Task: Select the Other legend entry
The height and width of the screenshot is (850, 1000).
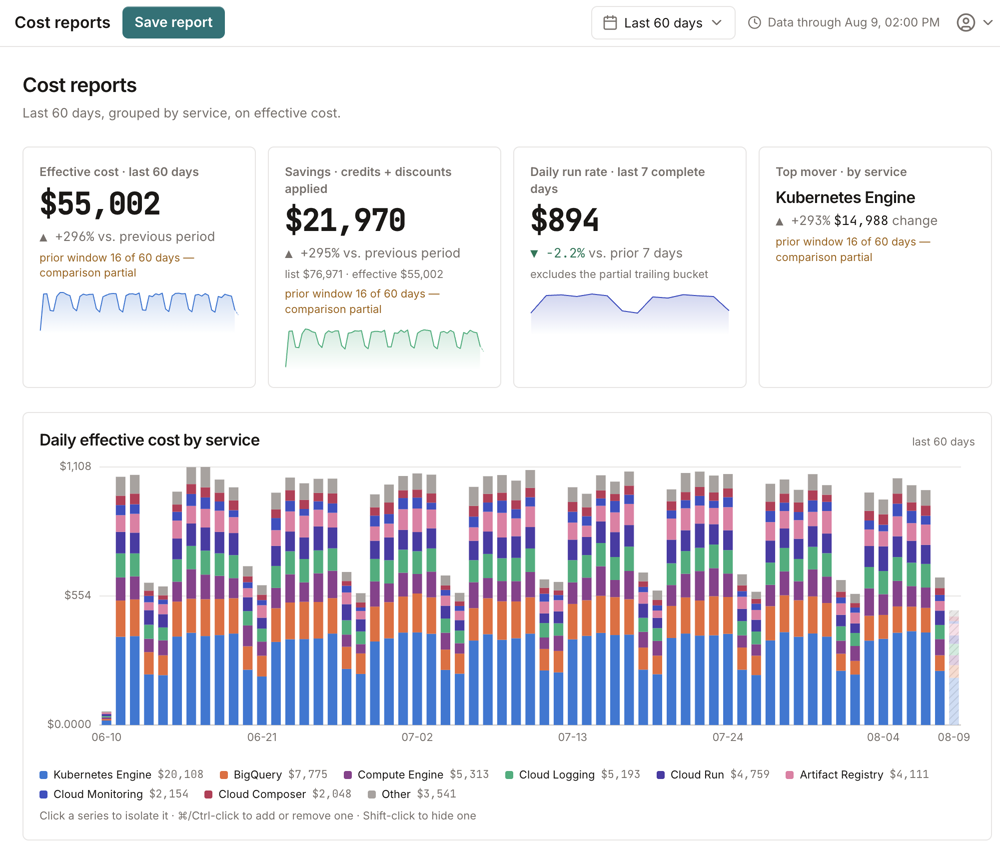Action: [411, 794]
